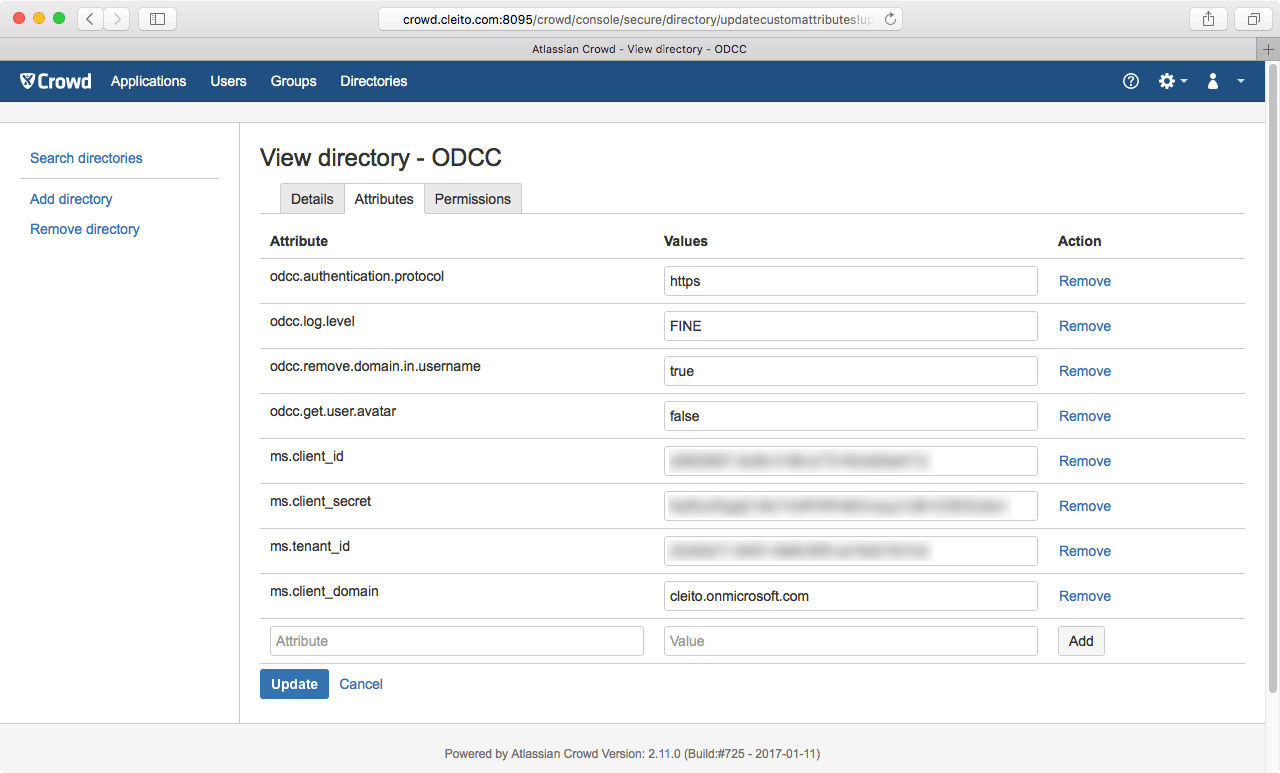Click the ms.client_domain attribute name
Viewport: 1280px width, 773px height.
(324, 591)
